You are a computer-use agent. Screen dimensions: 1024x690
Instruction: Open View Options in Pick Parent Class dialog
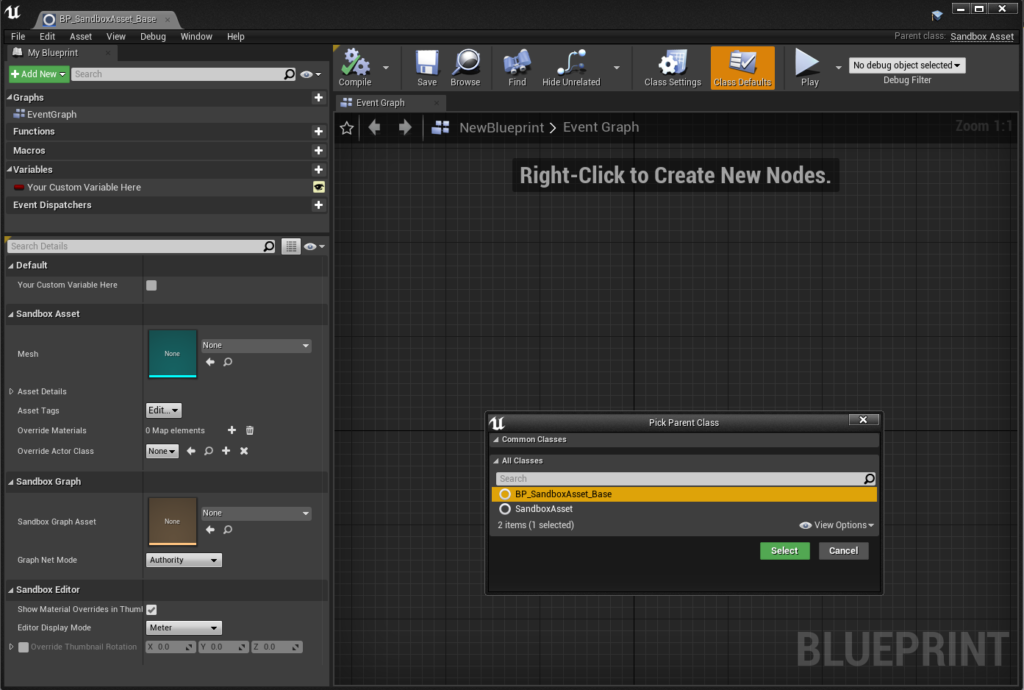tap(837, 525)
